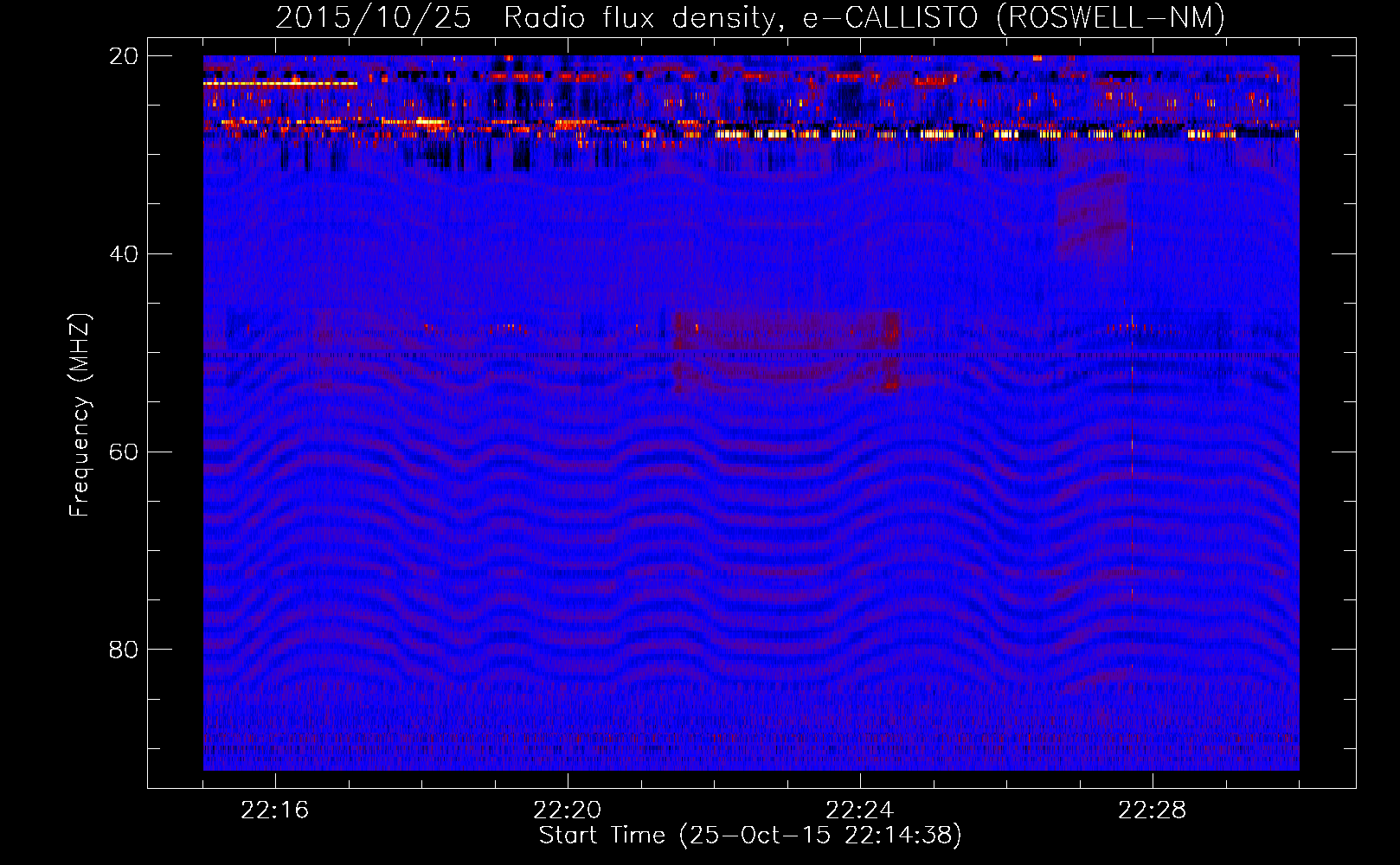Screen dimensions: 1400x865
Task: Click the '20' frequency tick label
Action: click(124, 56)
